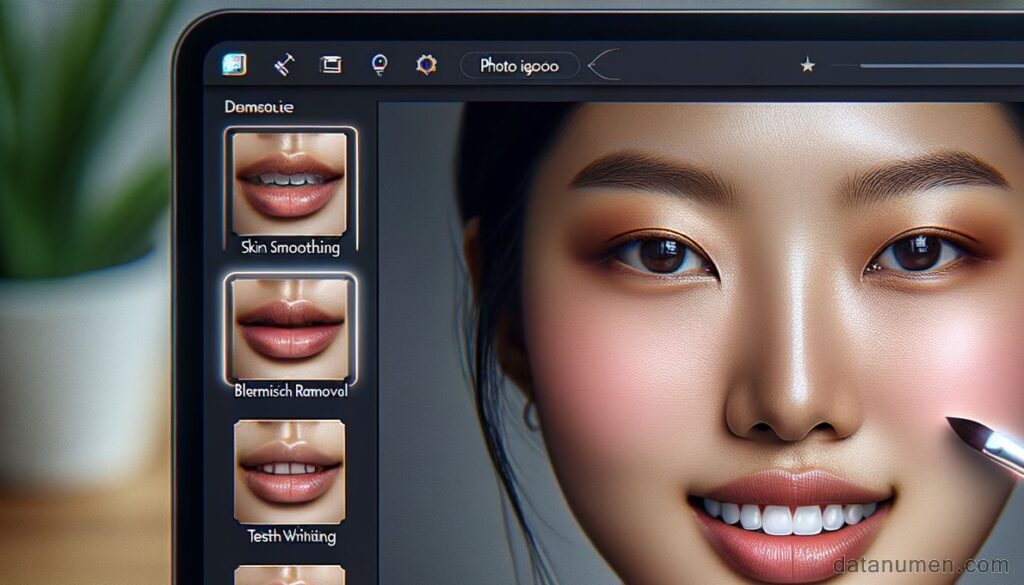Image resolution: width=1024 pixels, height=585 pixels.
Task: Click the Blemish Removal label
Action: point(291,391)
